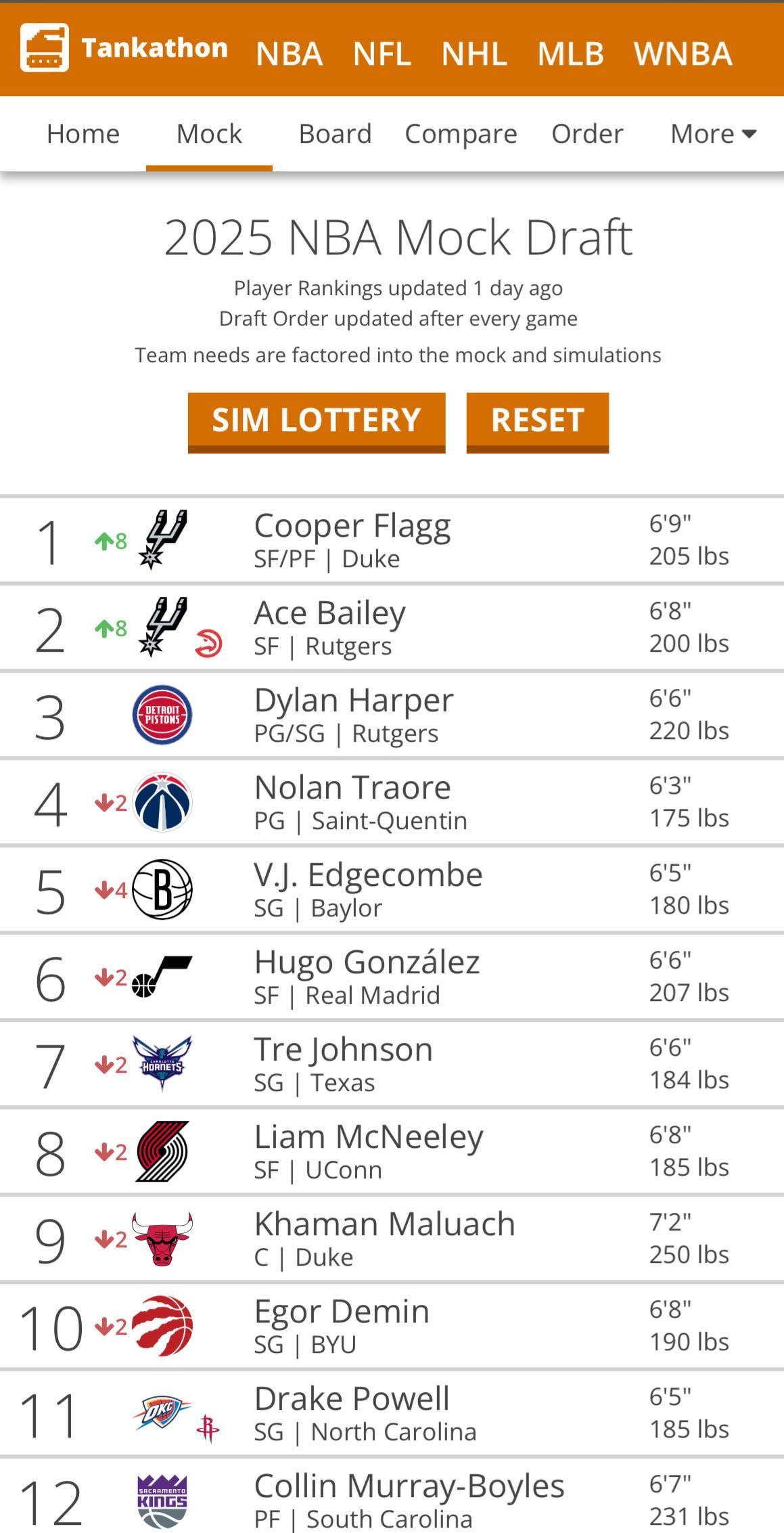Click the Spurs logo at pick 1
Screen dimensions: 784x1533
pos(163,539)
